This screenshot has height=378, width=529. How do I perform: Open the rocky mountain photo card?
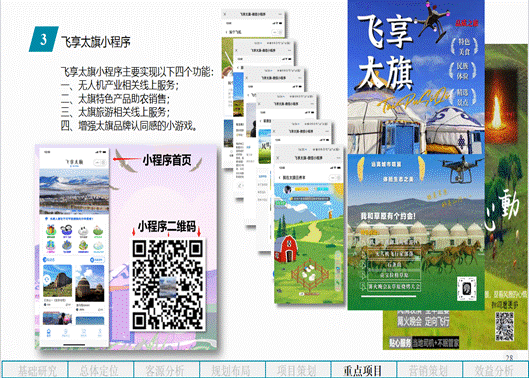(x=57, y=281)
